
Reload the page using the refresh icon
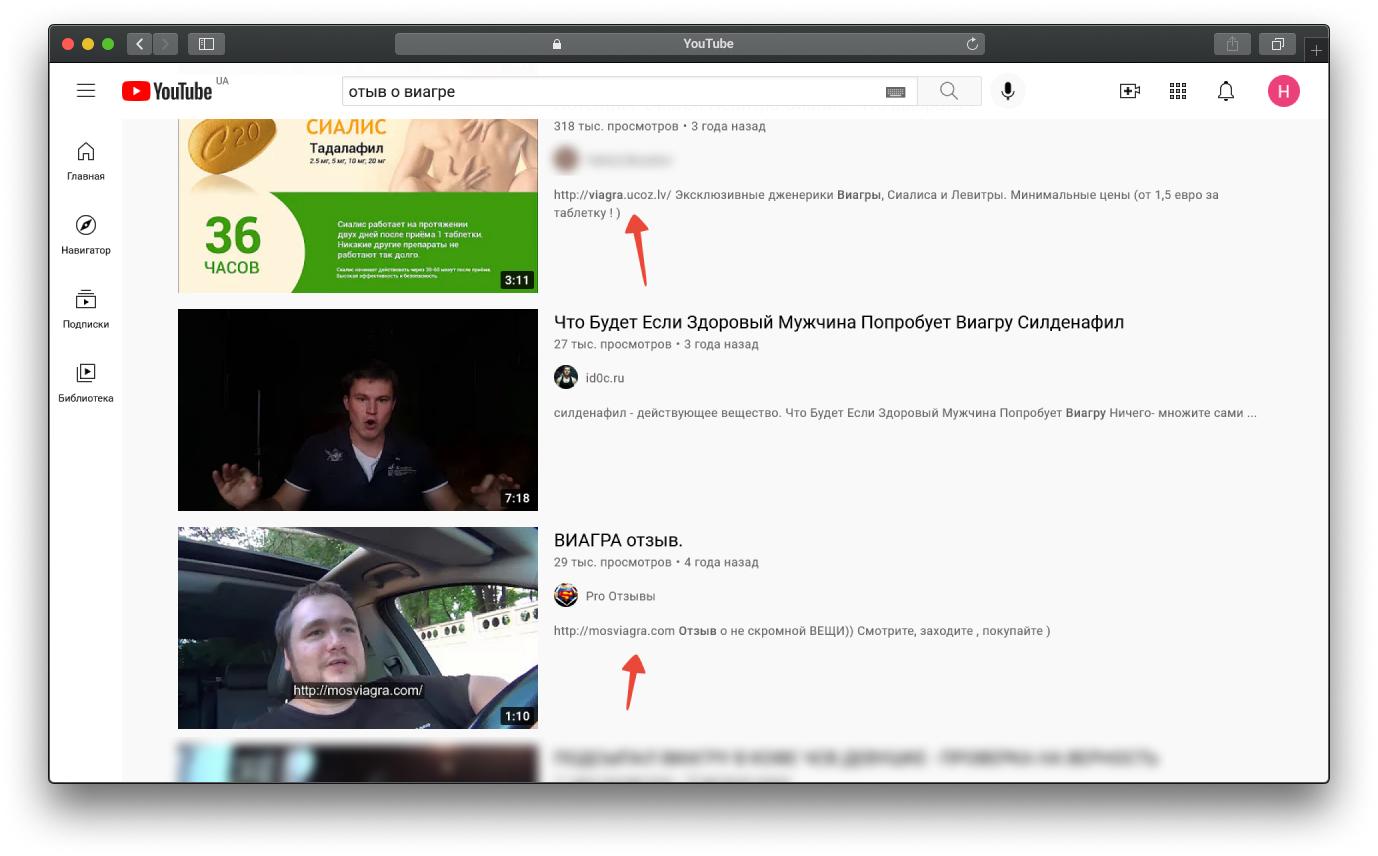click(x=972, y=44)
